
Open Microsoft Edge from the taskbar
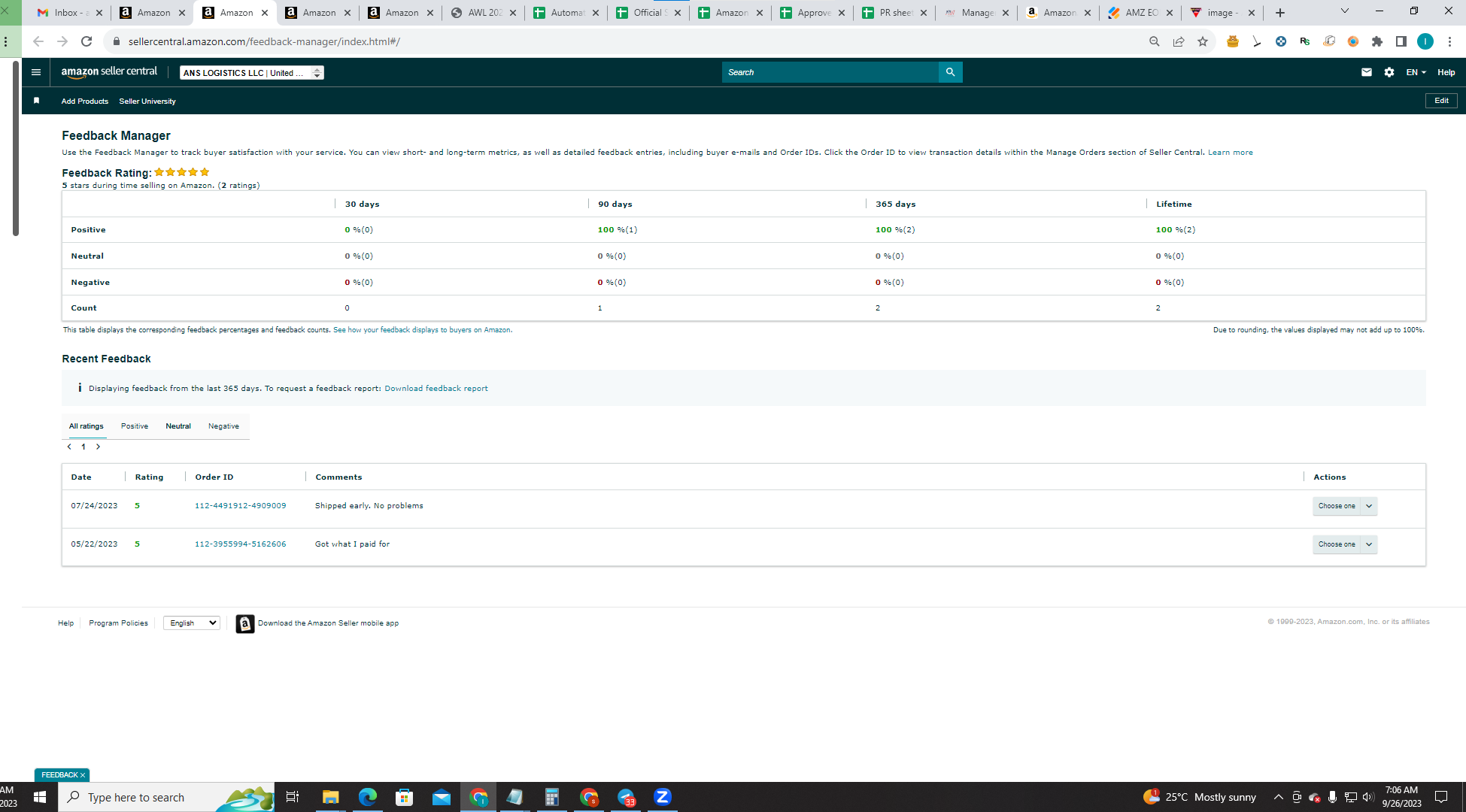click(368, 797)
